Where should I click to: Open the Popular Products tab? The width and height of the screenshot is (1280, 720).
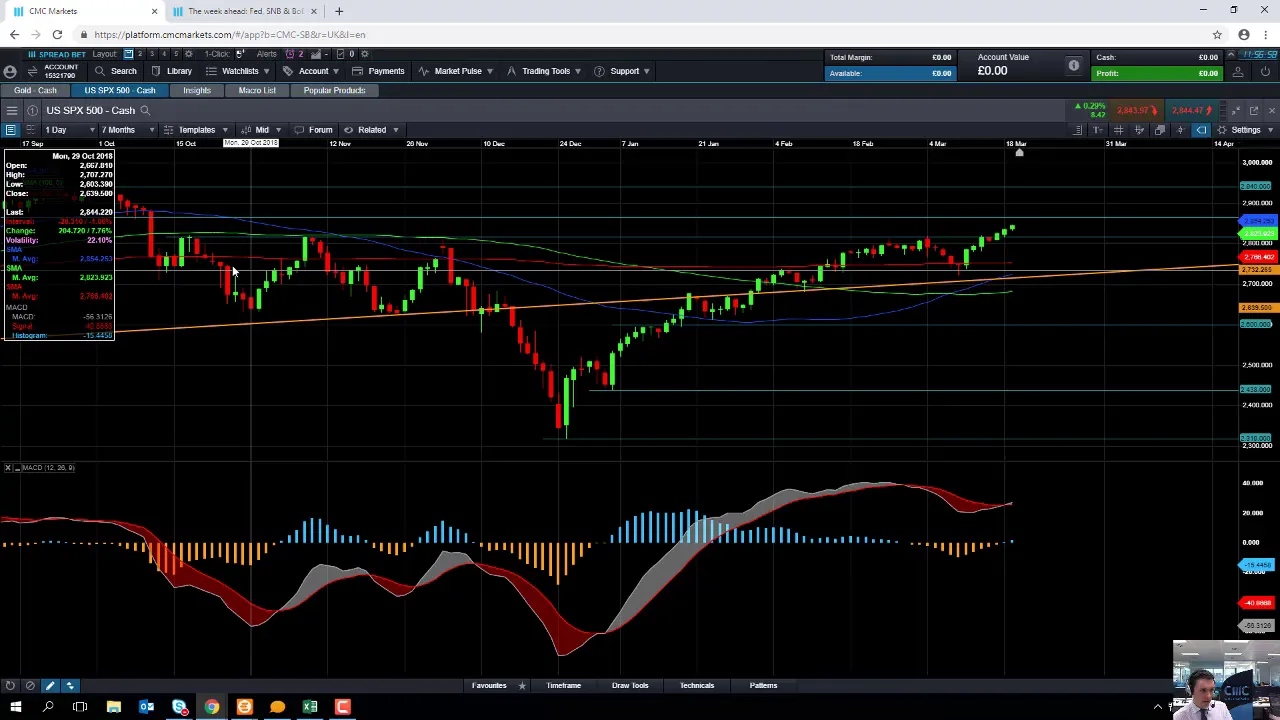pos(334,90)
